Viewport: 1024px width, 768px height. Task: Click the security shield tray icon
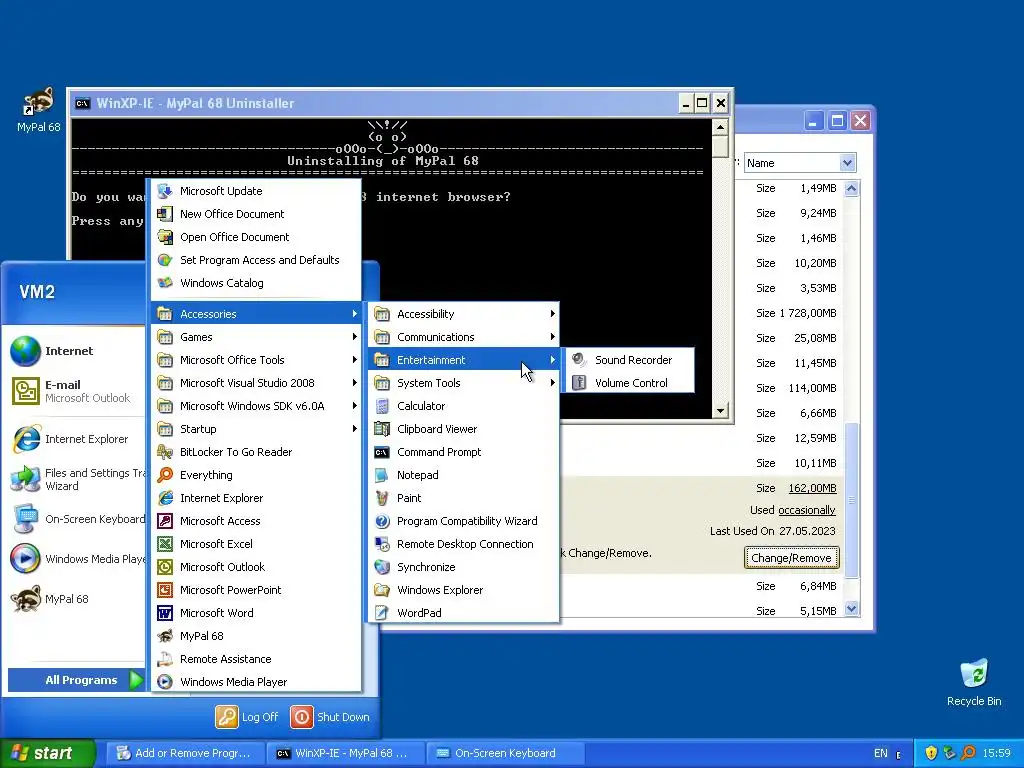point(931,753)
